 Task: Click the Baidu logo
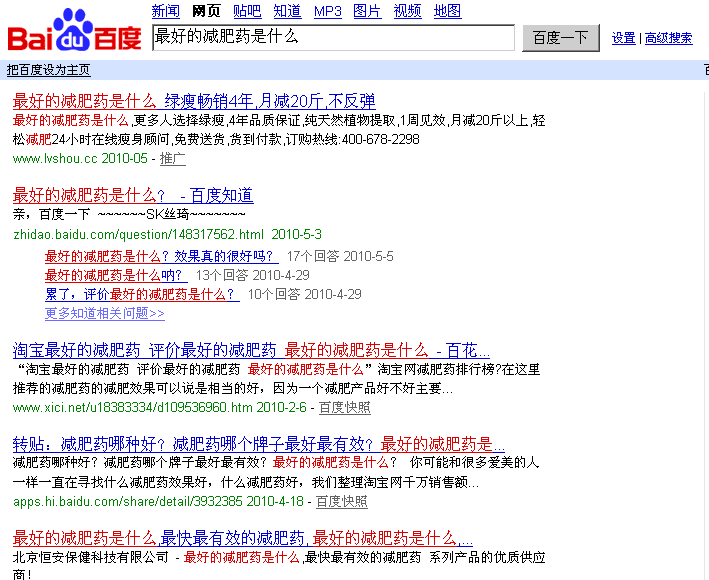pyautogui.click(x=75, y=32)
